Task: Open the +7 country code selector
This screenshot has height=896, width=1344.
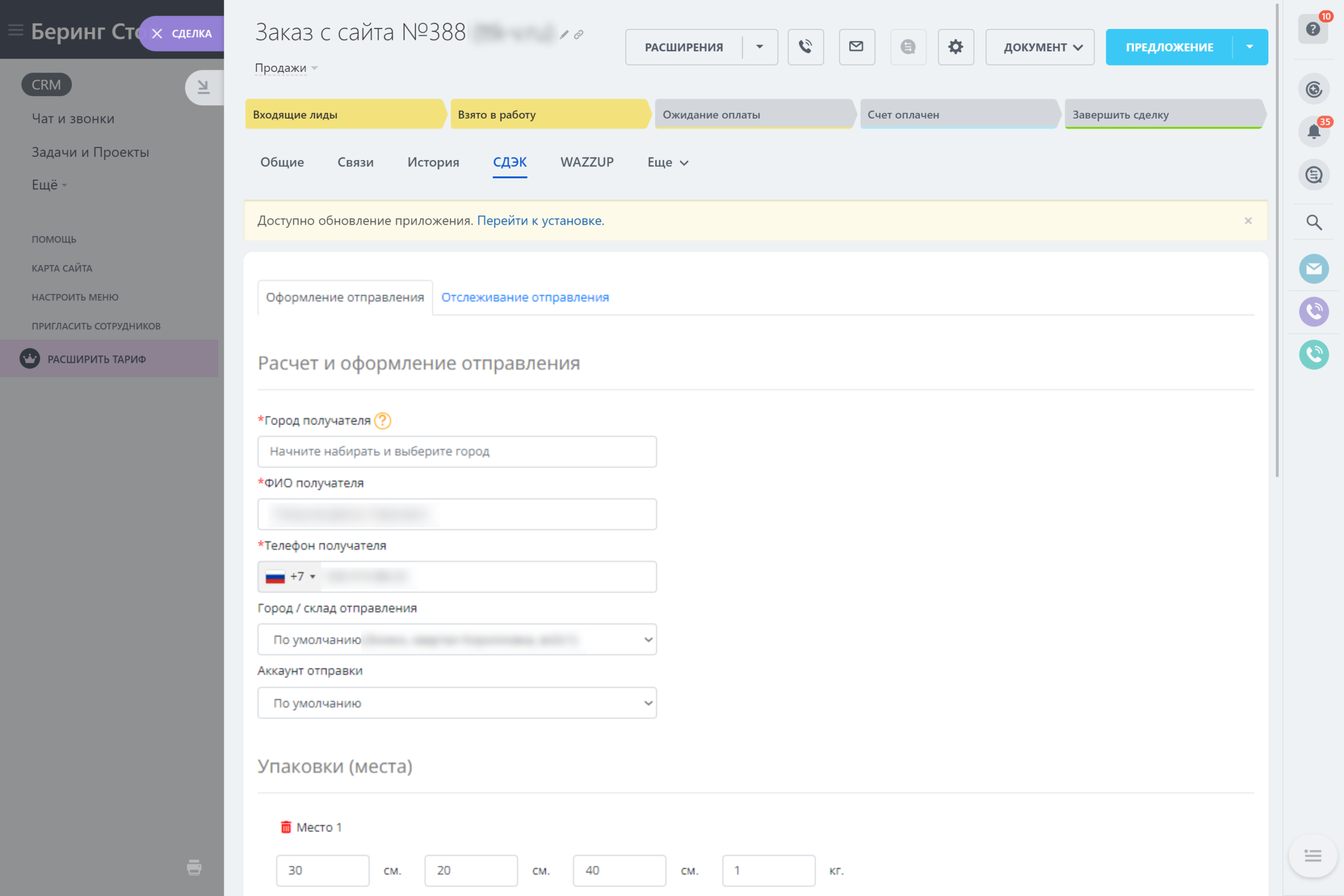Action: 290,576
